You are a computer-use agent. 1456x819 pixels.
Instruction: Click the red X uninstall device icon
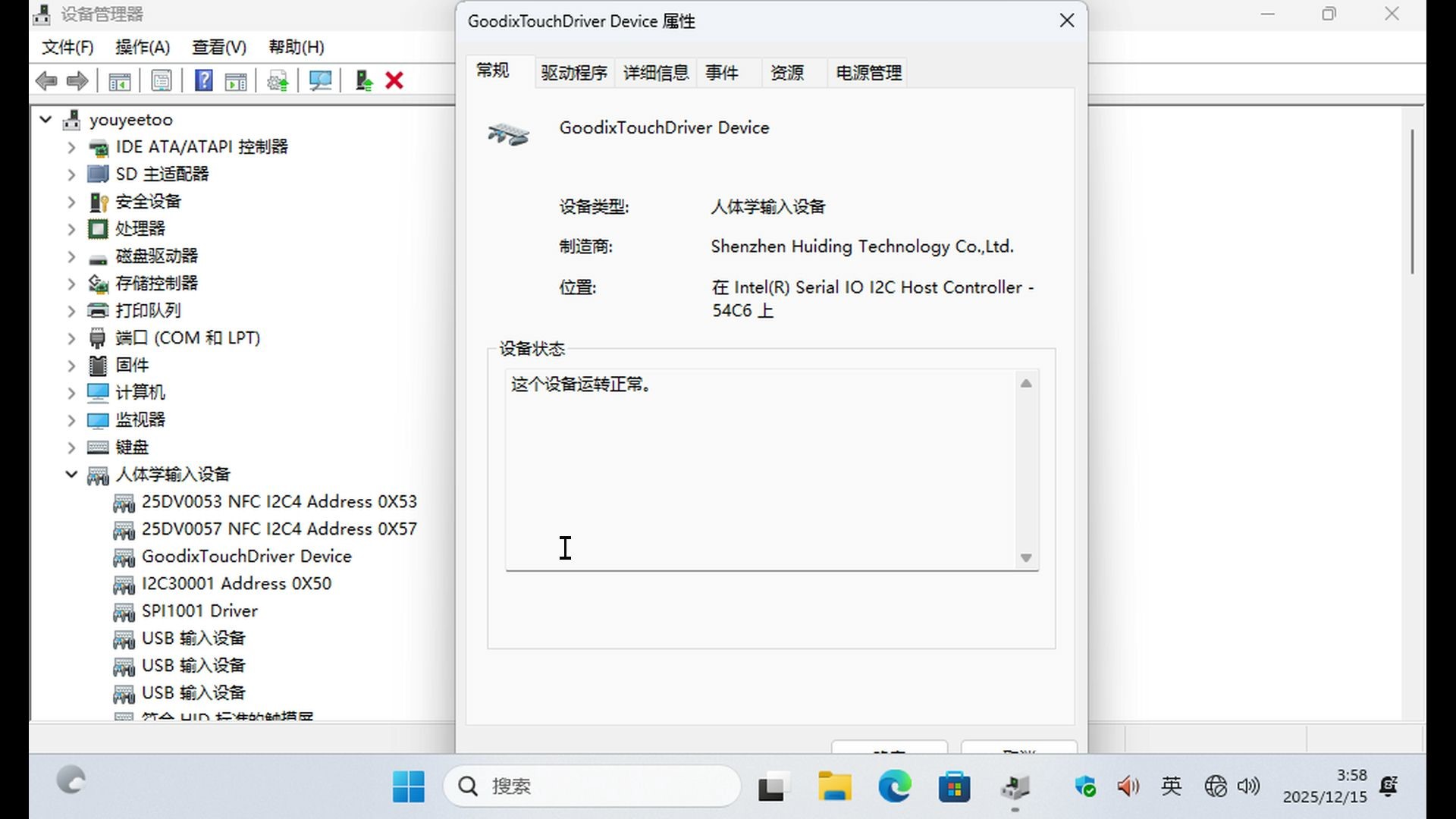click(394, 80)
